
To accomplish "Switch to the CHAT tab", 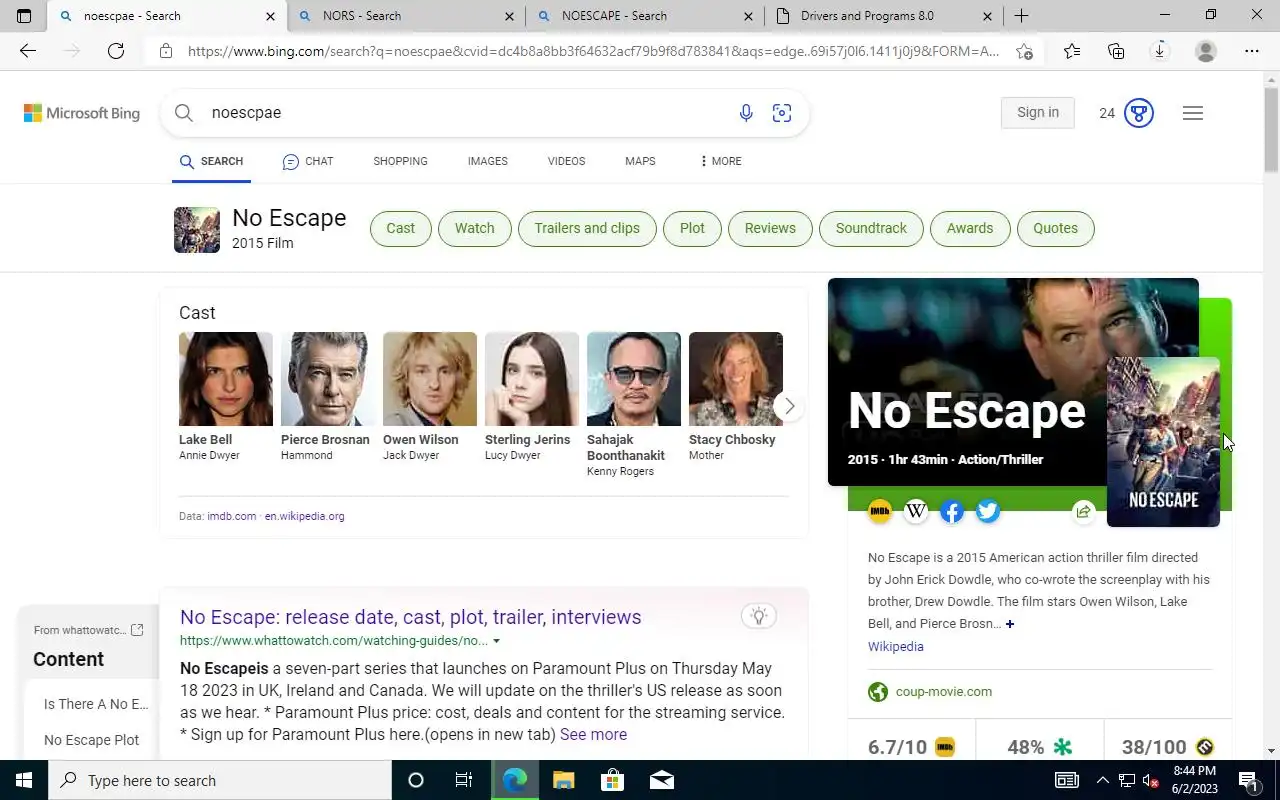I will (x=308, y=161).
